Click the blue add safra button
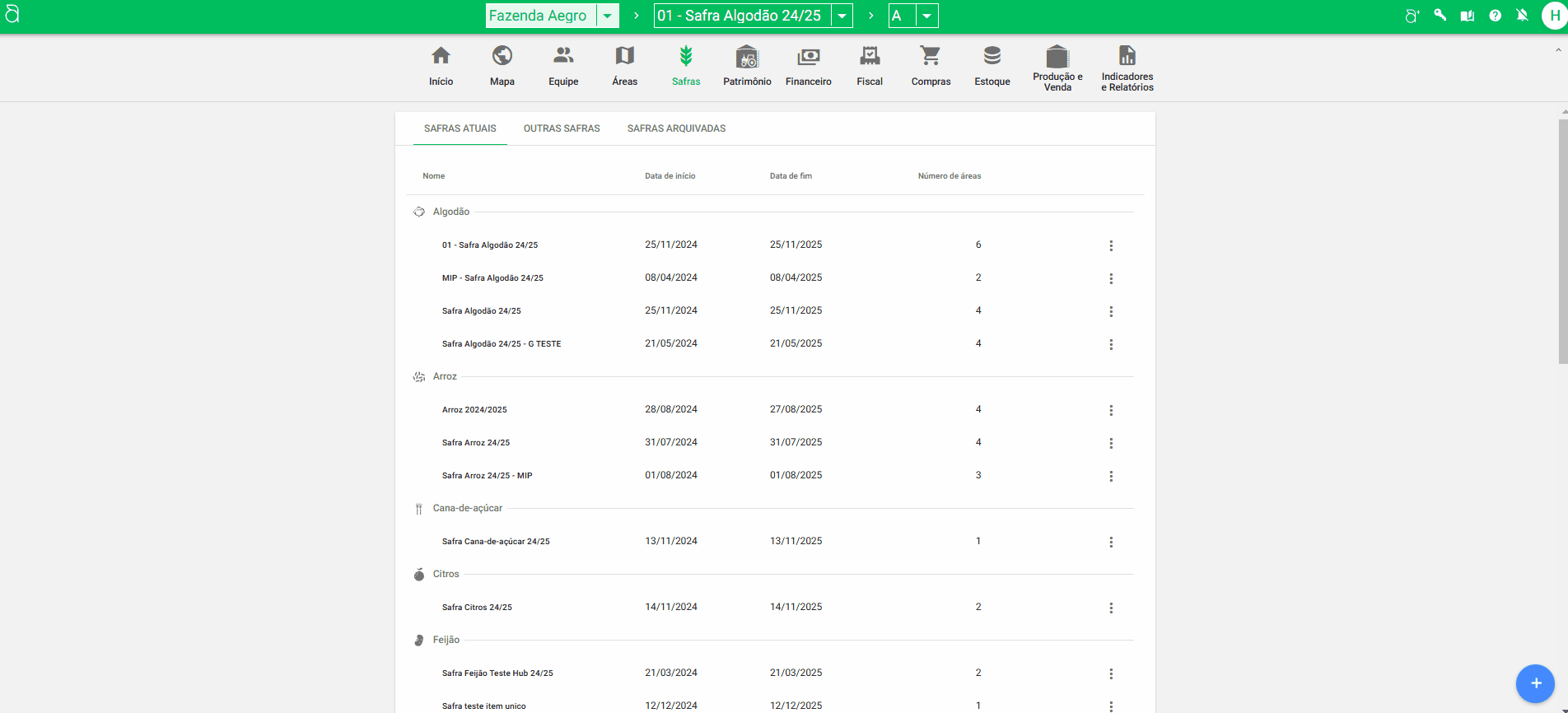 pos(1535,683)
